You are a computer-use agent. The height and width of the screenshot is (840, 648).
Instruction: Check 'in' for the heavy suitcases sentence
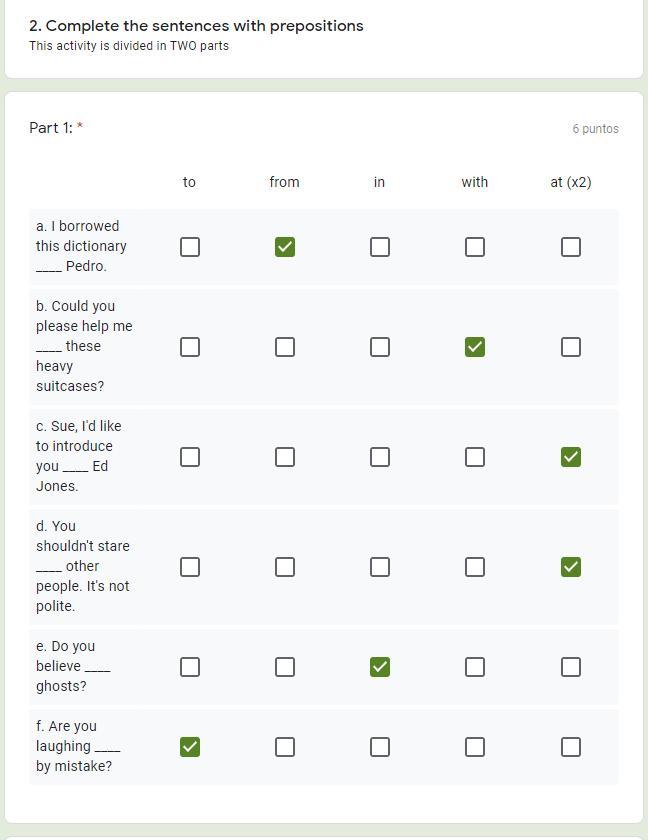tap(380, 347)
